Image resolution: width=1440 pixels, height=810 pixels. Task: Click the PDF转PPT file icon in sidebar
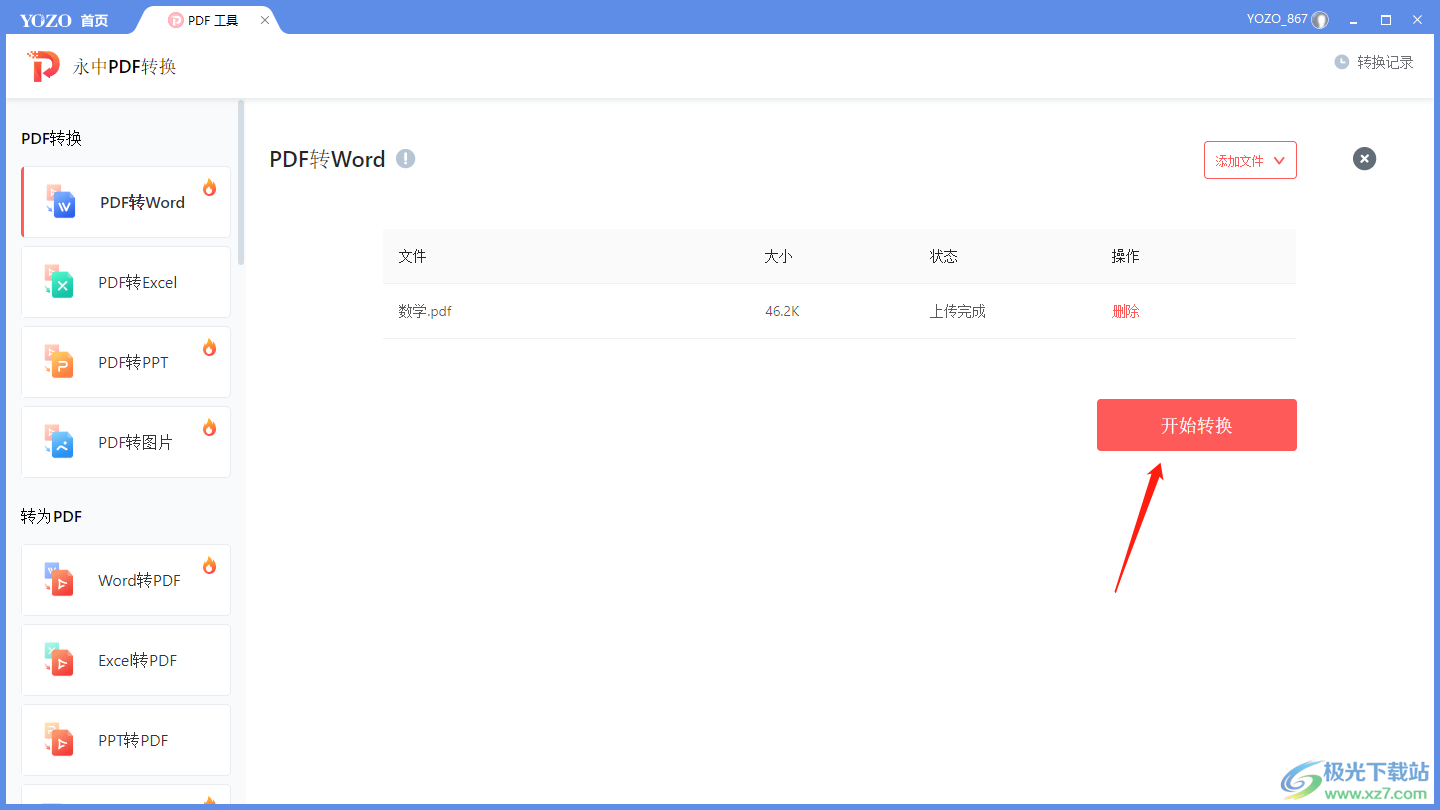tap(60, 362)
